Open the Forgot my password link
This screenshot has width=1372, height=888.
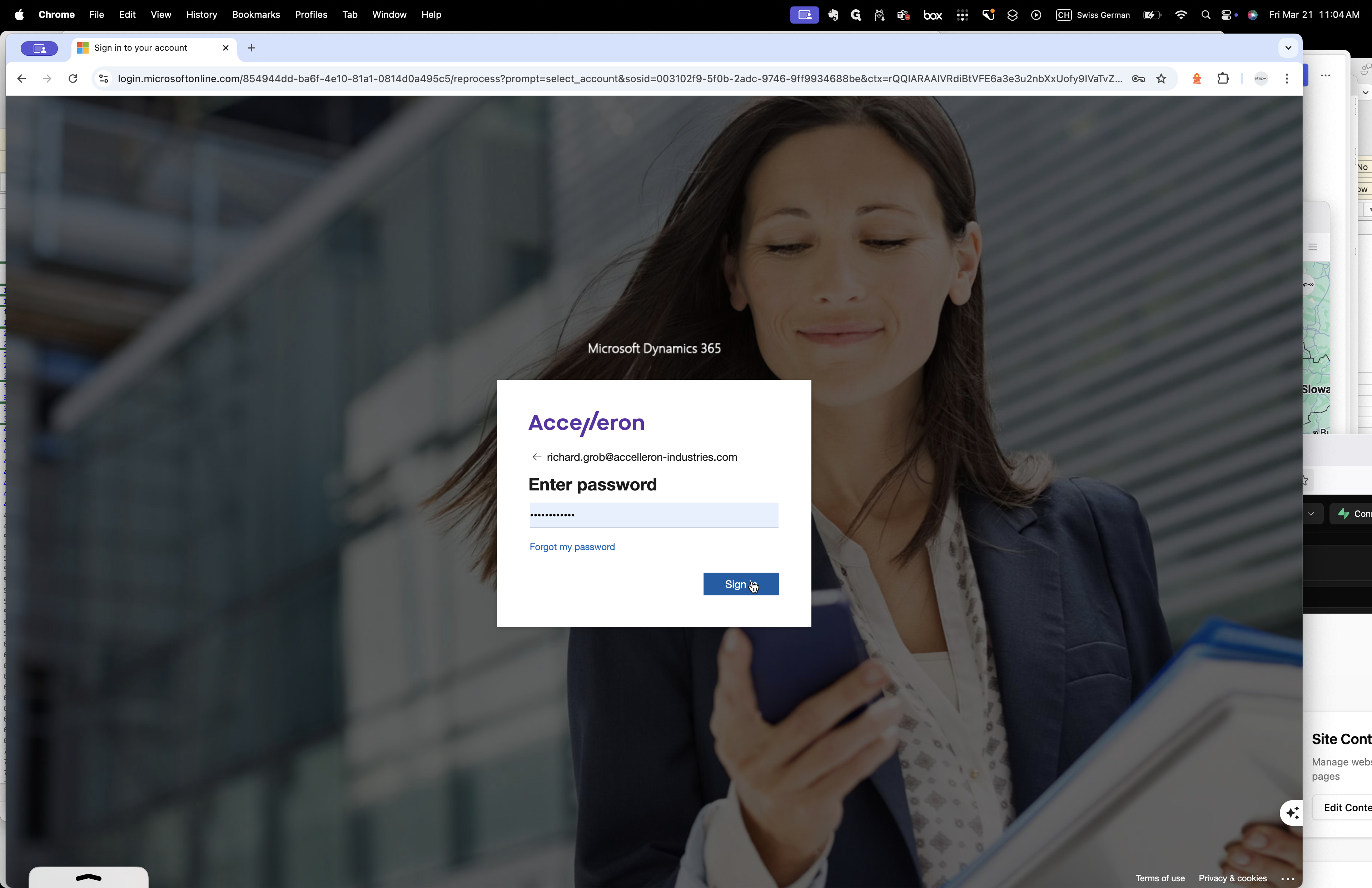click(572, 547)
